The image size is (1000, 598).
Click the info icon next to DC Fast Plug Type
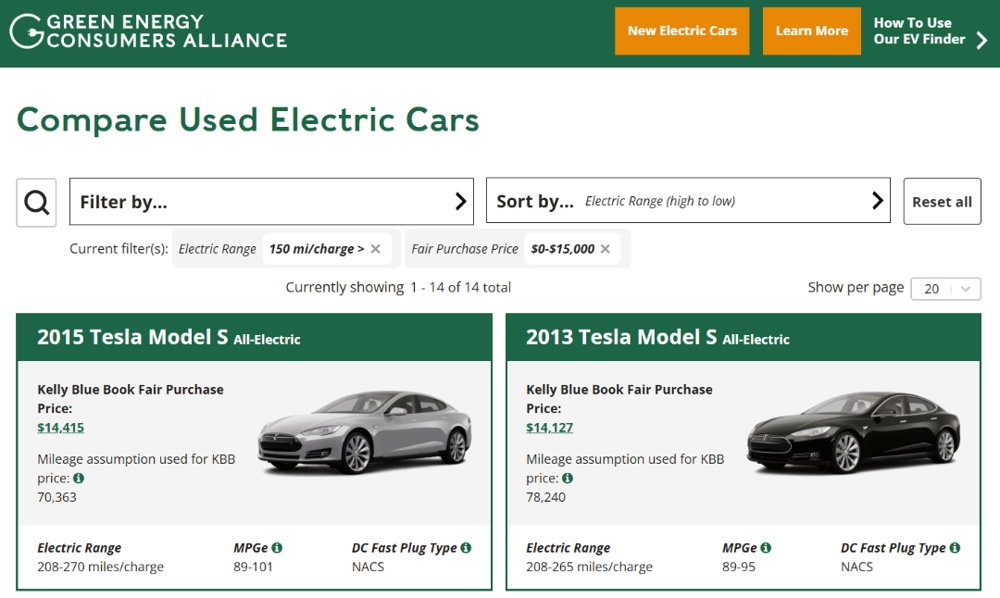pos(466,547)
